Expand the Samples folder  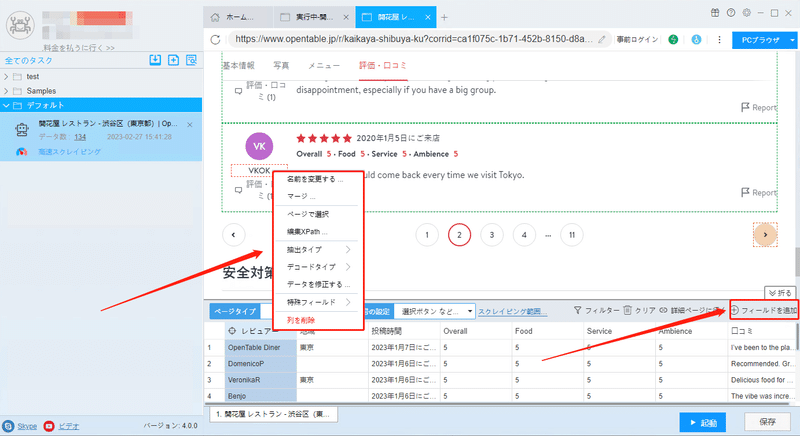pos(6,91)
